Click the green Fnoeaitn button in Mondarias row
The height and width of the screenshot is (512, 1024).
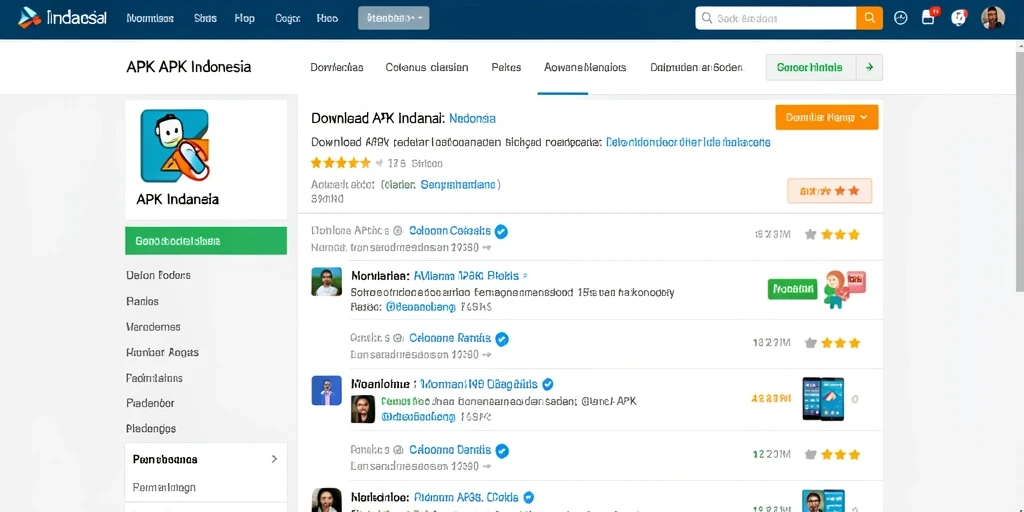(x=793, y=288)
